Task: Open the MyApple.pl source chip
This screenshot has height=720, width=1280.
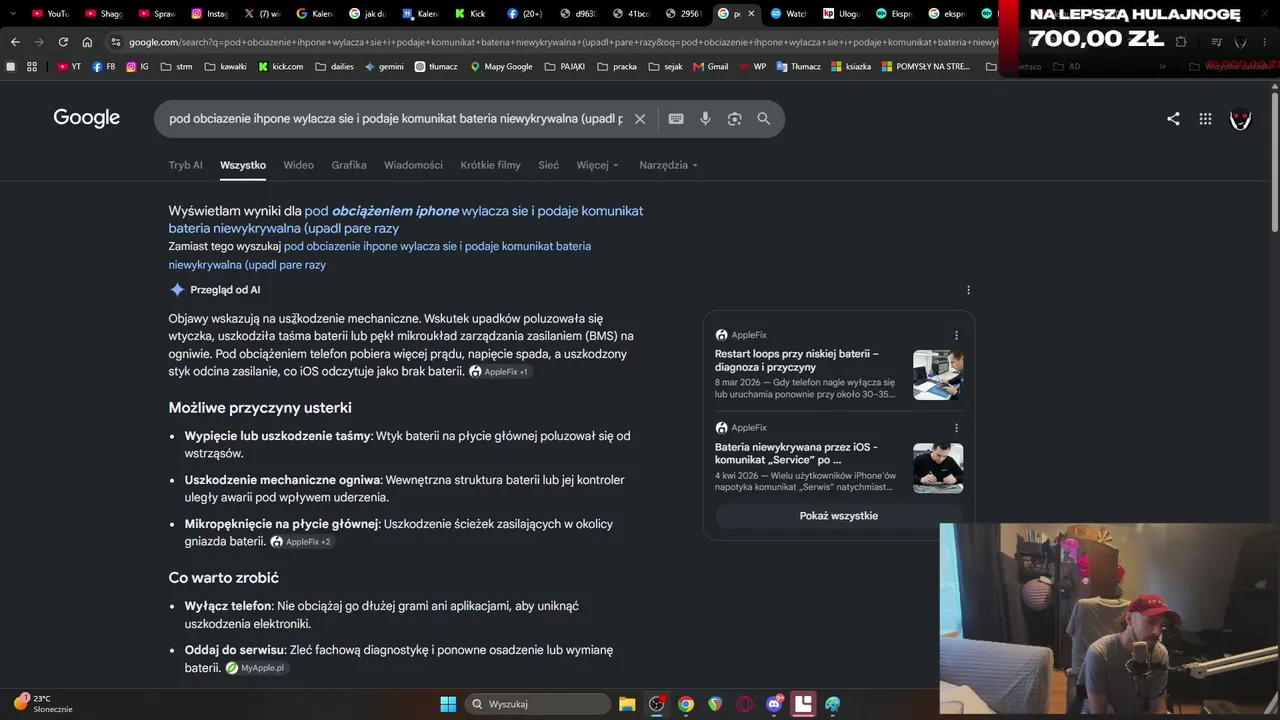Action: click(256, 668)
